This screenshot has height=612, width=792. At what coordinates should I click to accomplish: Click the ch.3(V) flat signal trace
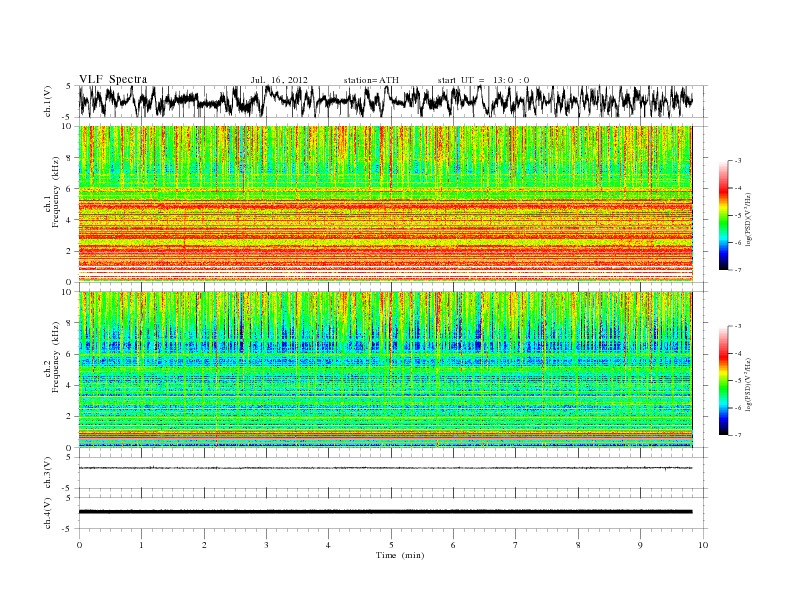tap(385, 468)
